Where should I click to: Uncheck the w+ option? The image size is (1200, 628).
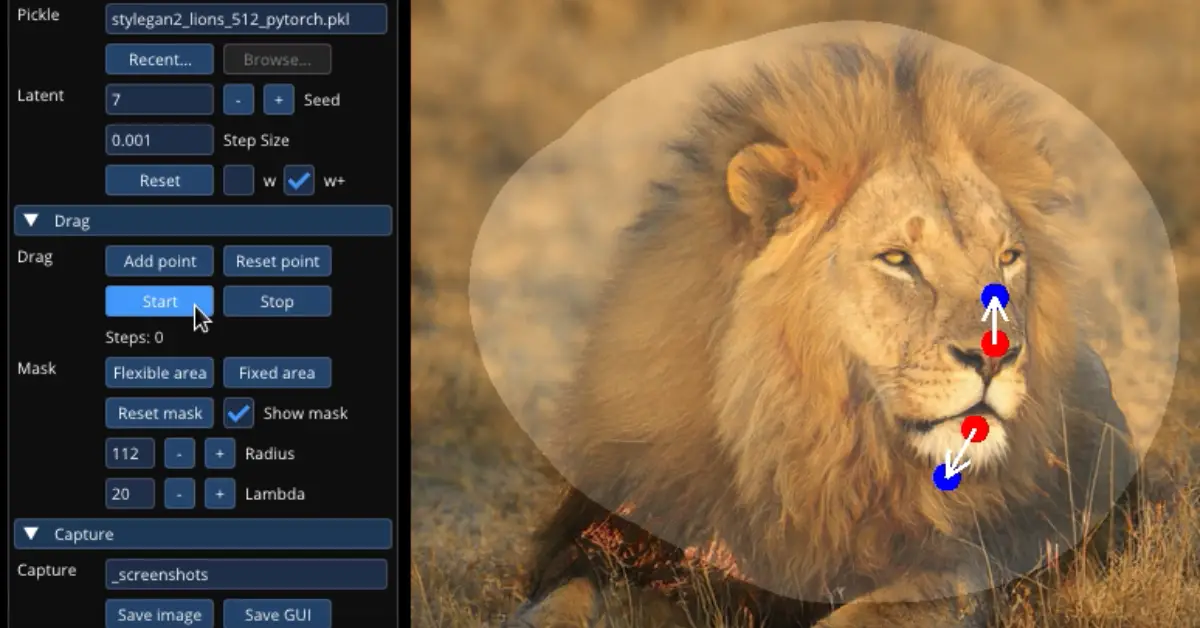click(299, 180)
